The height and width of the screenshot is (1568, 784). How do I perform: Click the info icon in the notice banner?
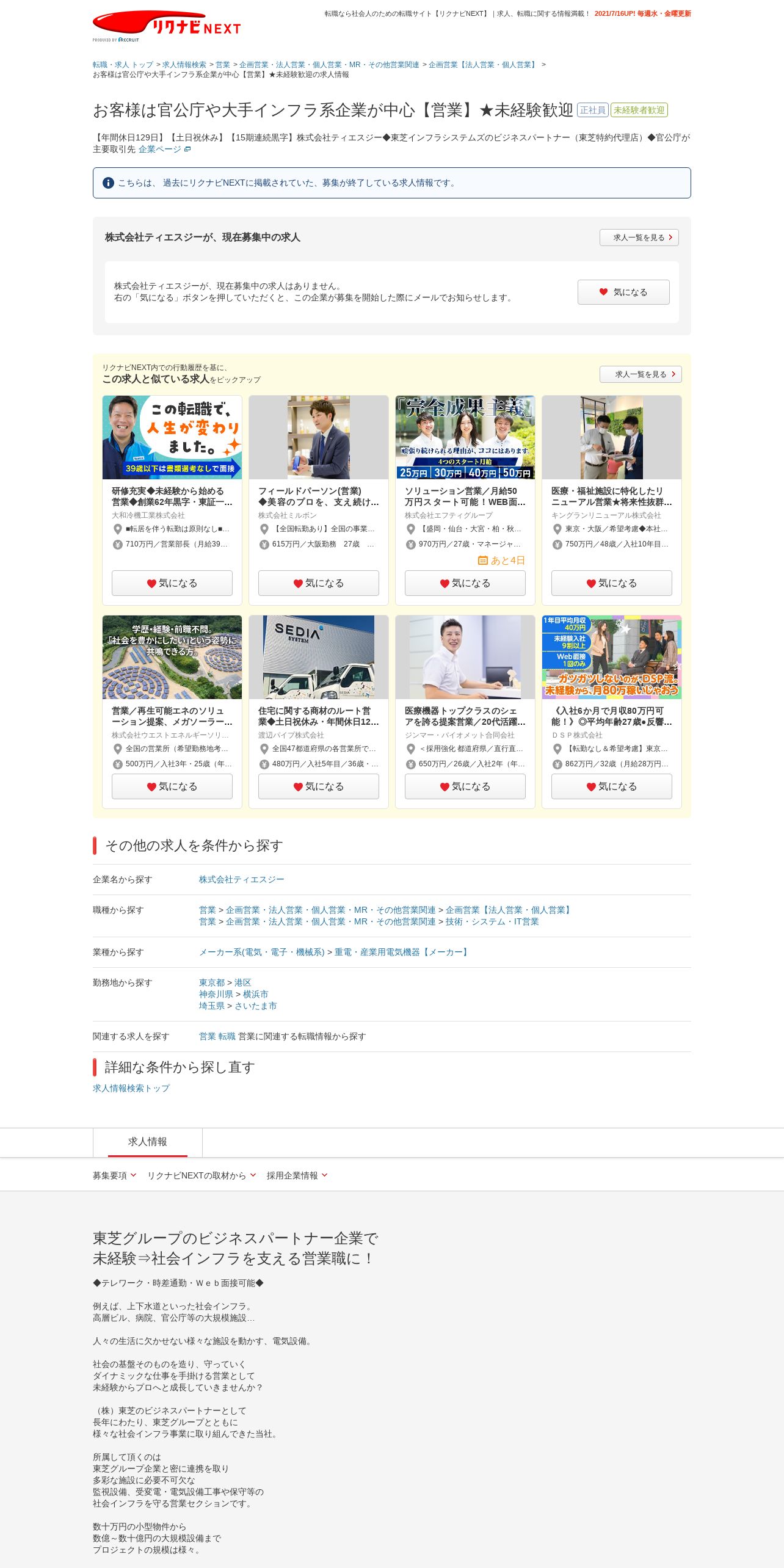(x=108, y=183)
